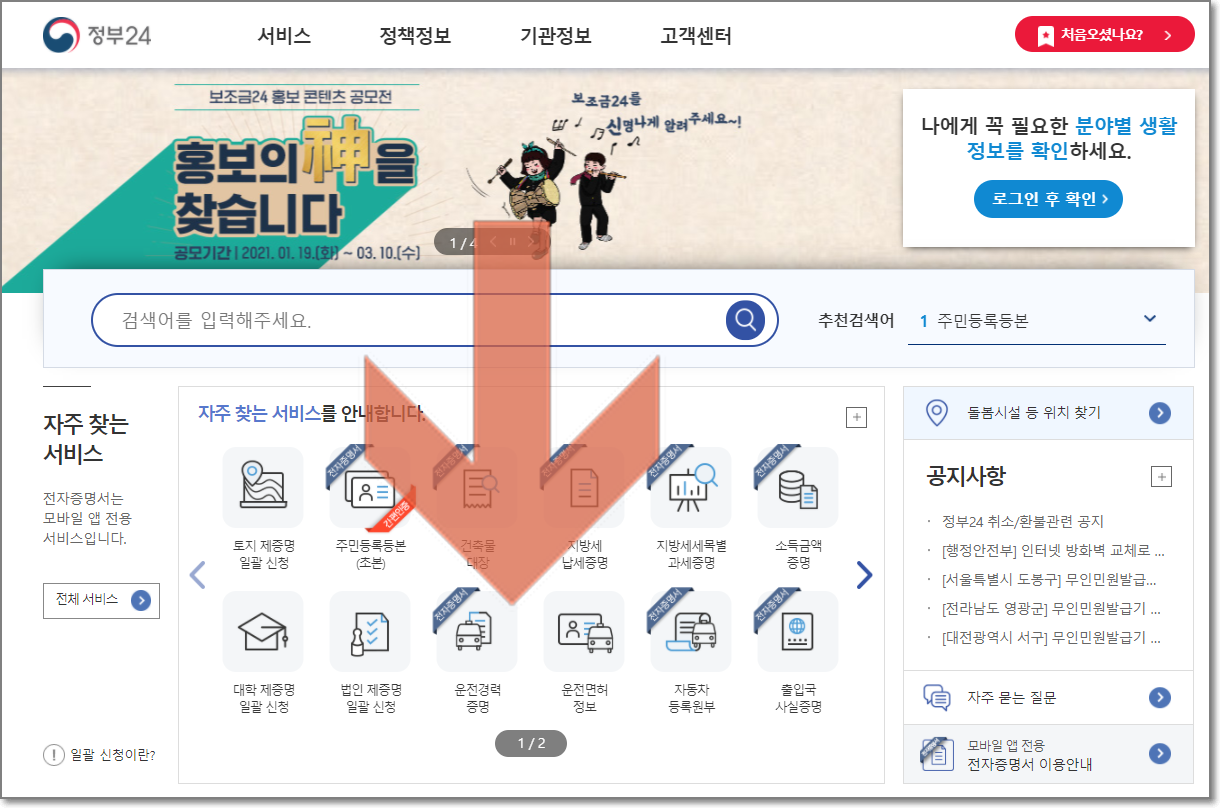The height and width of the screenshot is (808, 1220).
Task: Open the 서비스 menu
Action: click(284, 36)
